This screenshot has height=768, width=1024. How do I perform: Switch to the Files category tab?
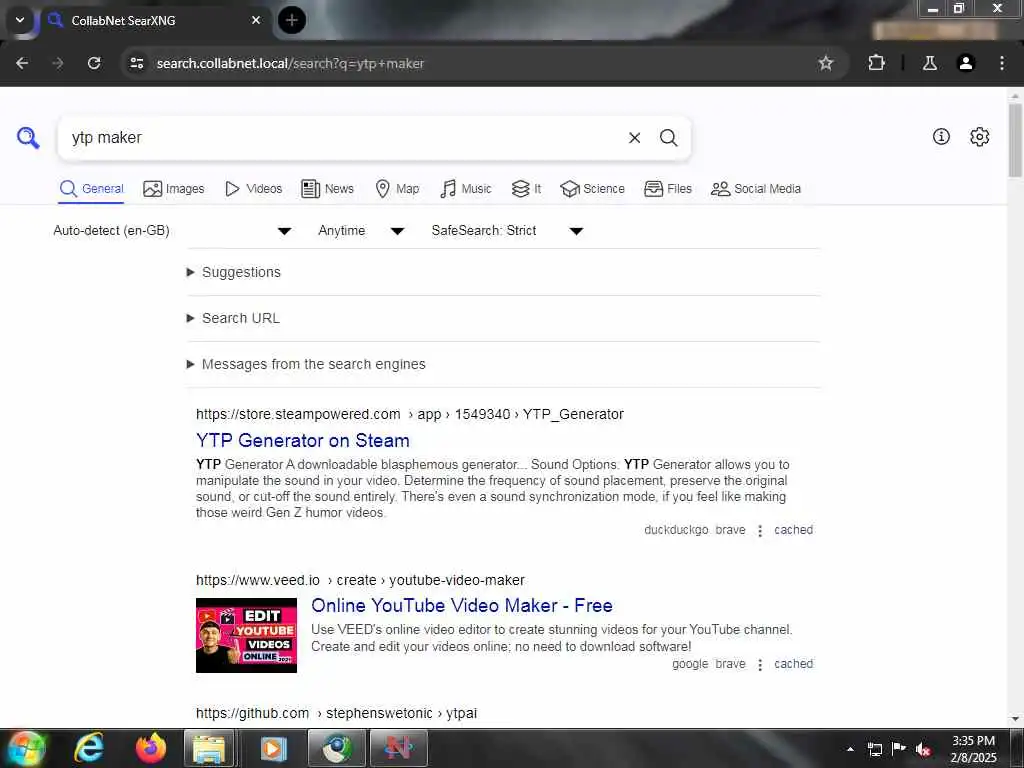tap(667, 189)
